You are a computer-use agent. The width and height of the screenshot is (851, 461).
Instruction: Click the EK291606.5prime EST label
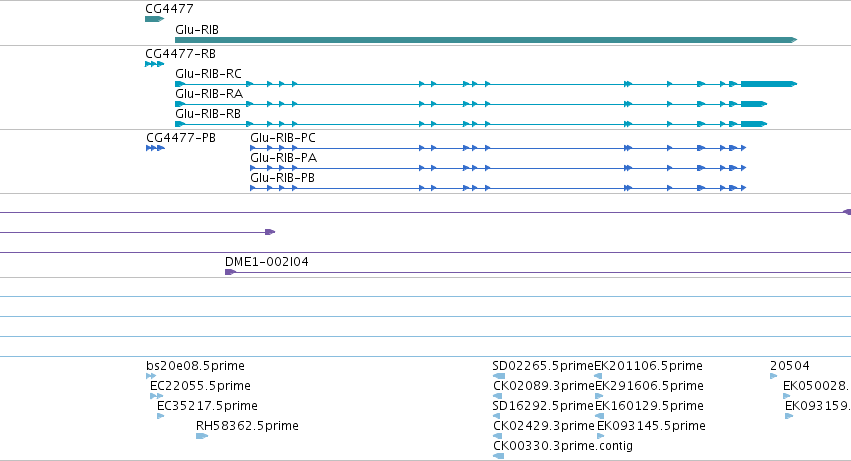tap(650, 386)
